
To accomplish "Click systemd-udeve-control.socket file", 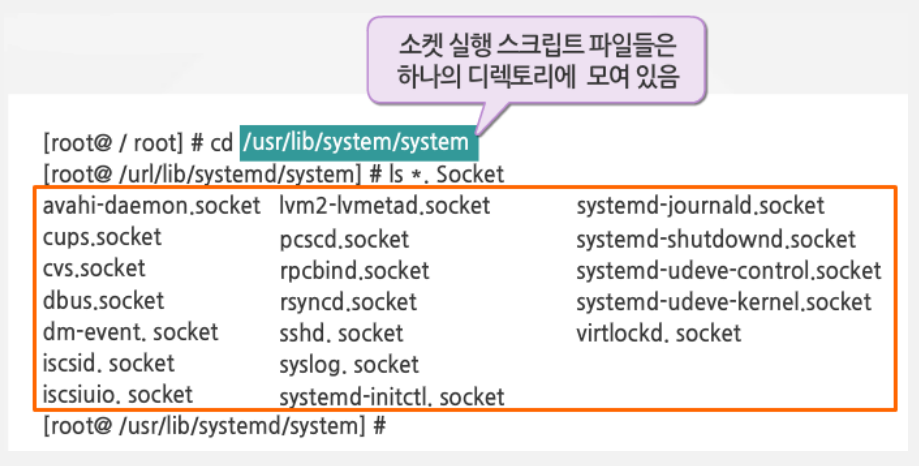I will pos(729,271).
